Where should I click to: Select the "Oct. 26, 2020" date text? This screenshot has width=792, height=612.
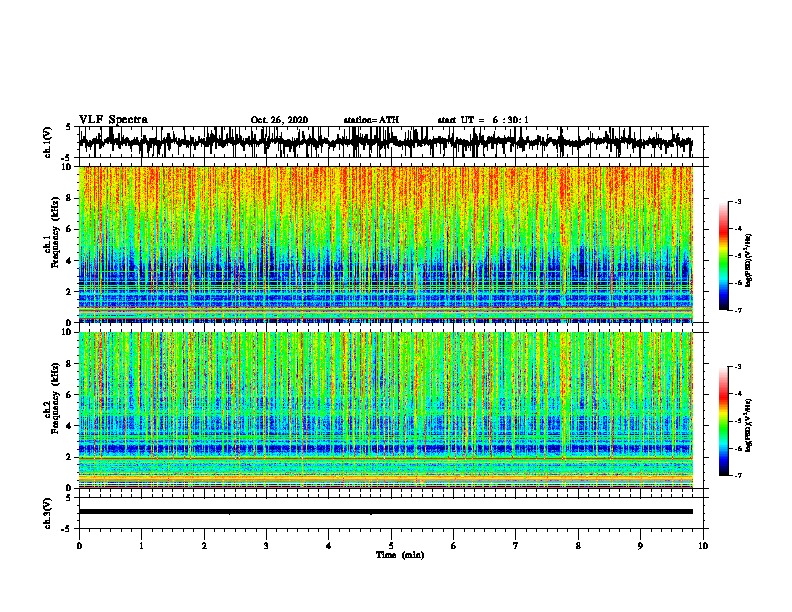[x=279, y=120]
